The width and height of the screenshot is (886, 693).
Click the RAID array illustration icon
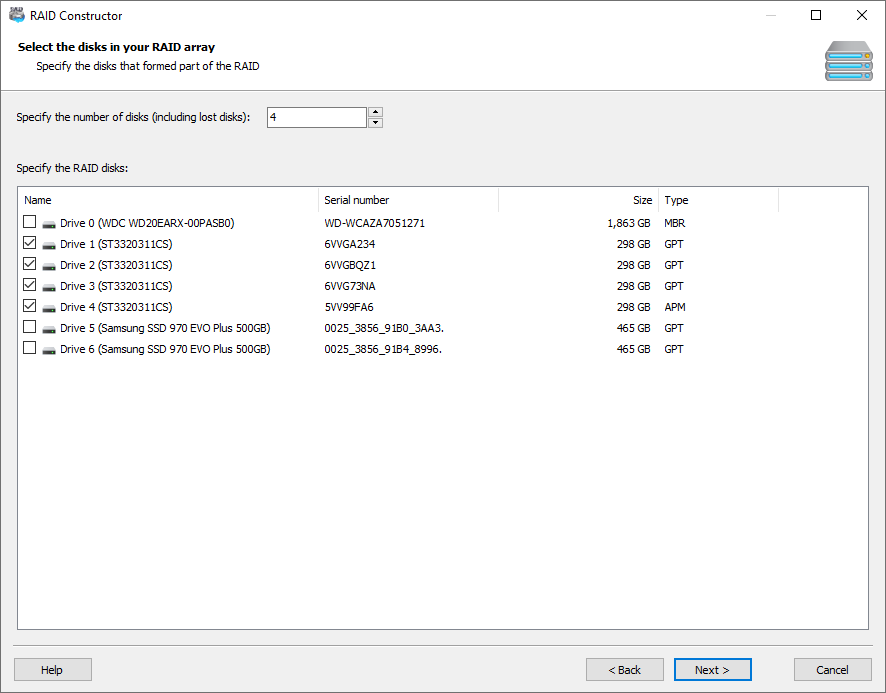pyautogui.click(x=848, y=61)
